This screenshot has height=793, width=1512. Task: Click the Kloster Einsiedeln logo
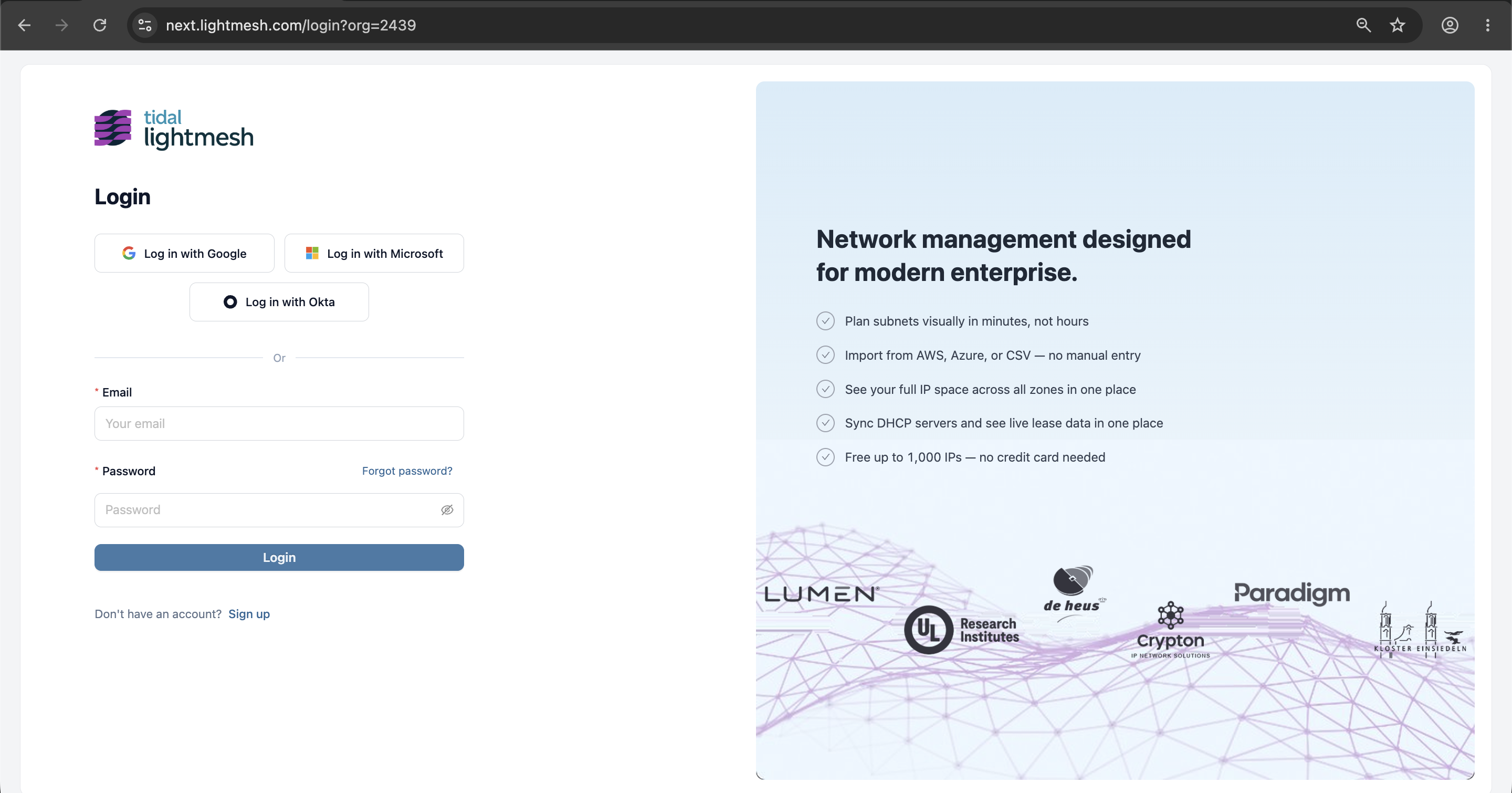[1420, 629]
